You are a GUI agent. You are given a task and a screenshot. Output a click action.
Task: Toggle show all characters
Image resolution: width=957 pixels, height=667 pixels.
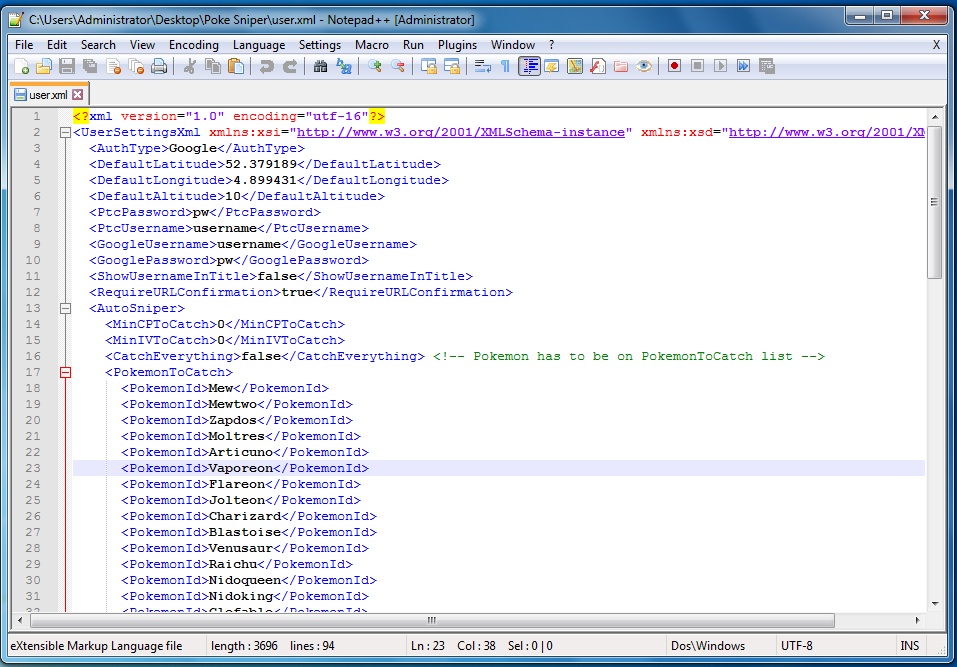tap(506, 66)
